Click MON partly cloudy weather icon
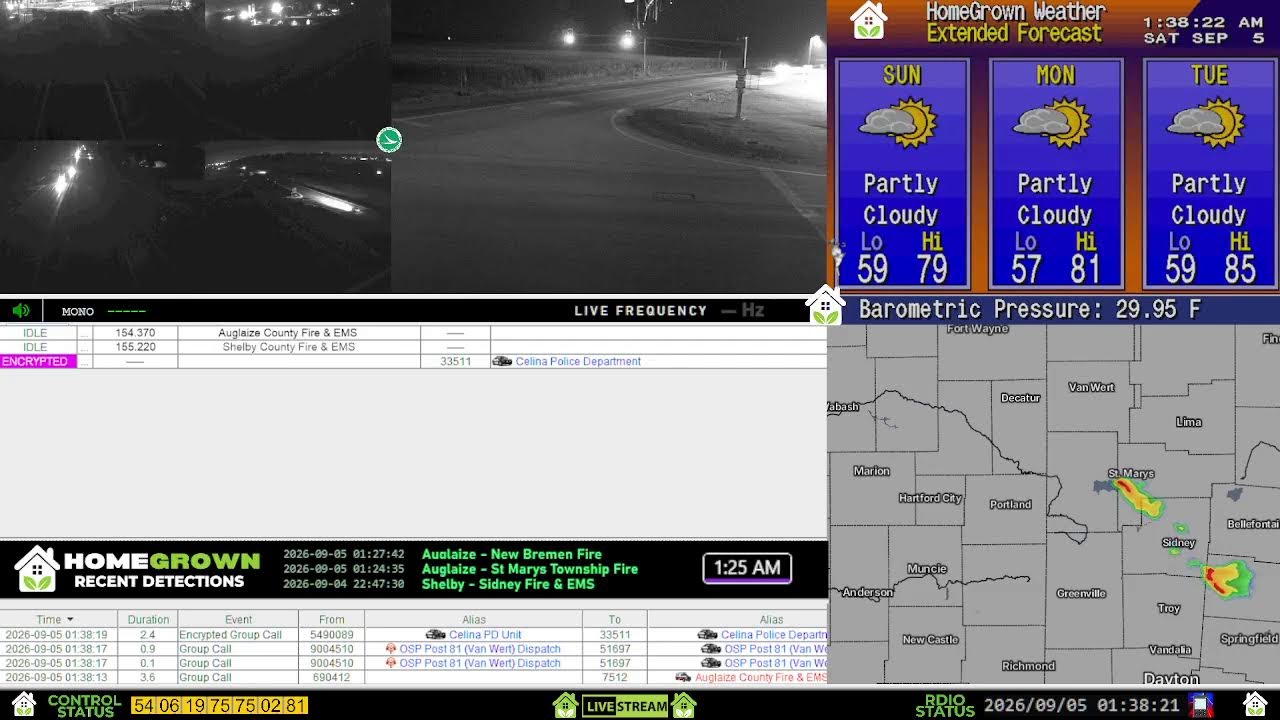1280x720 pixels. point(1054,122)
